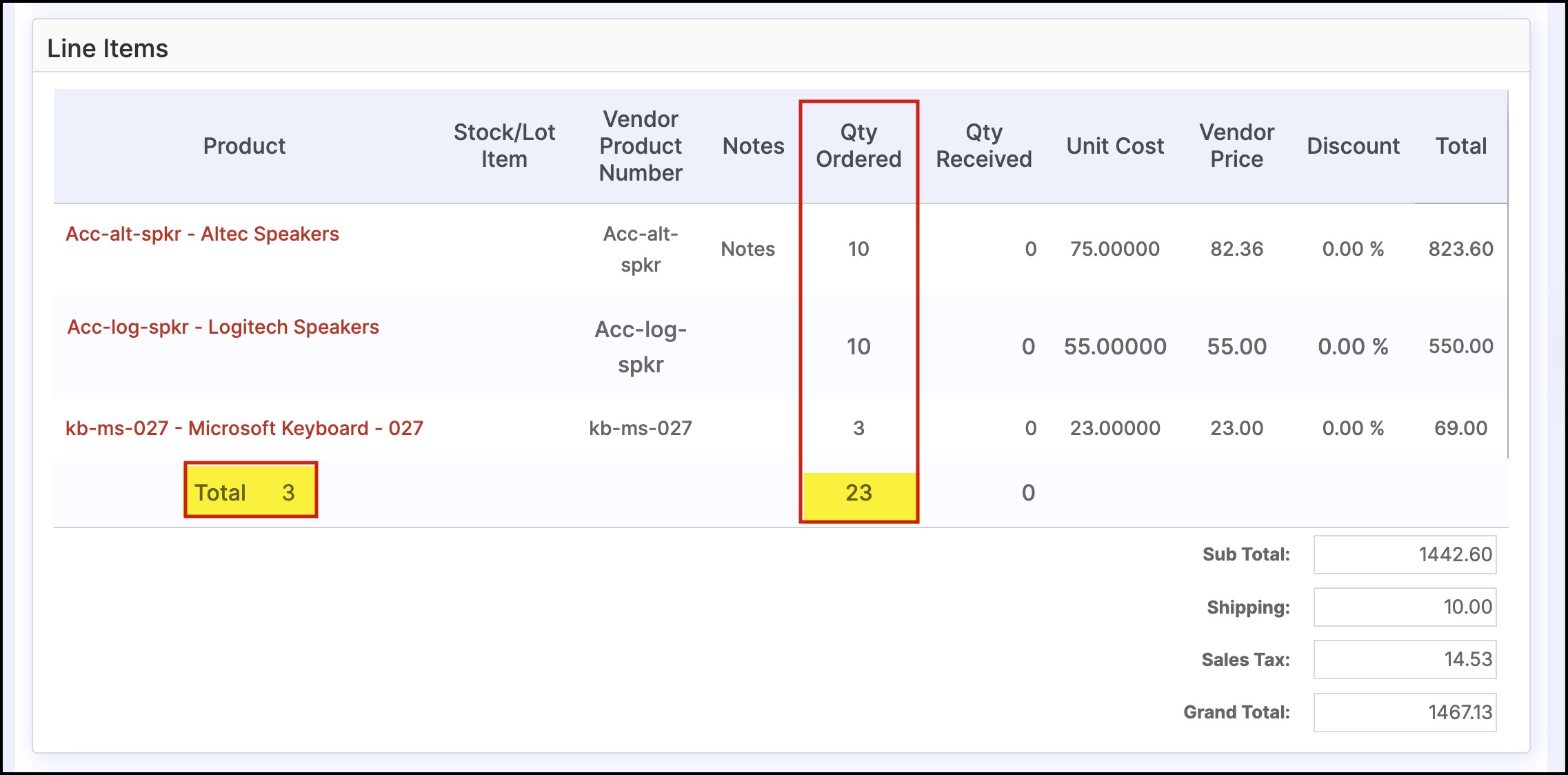Click line total 550.00
1568x775 pixels.
tap(1461, 346)
